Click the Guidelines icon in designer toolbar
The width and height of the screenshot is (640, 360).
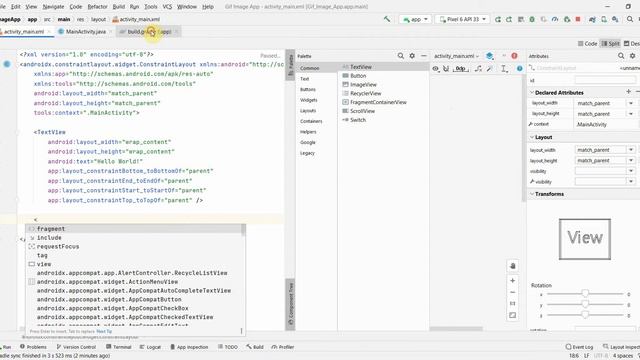pos(504,69)
